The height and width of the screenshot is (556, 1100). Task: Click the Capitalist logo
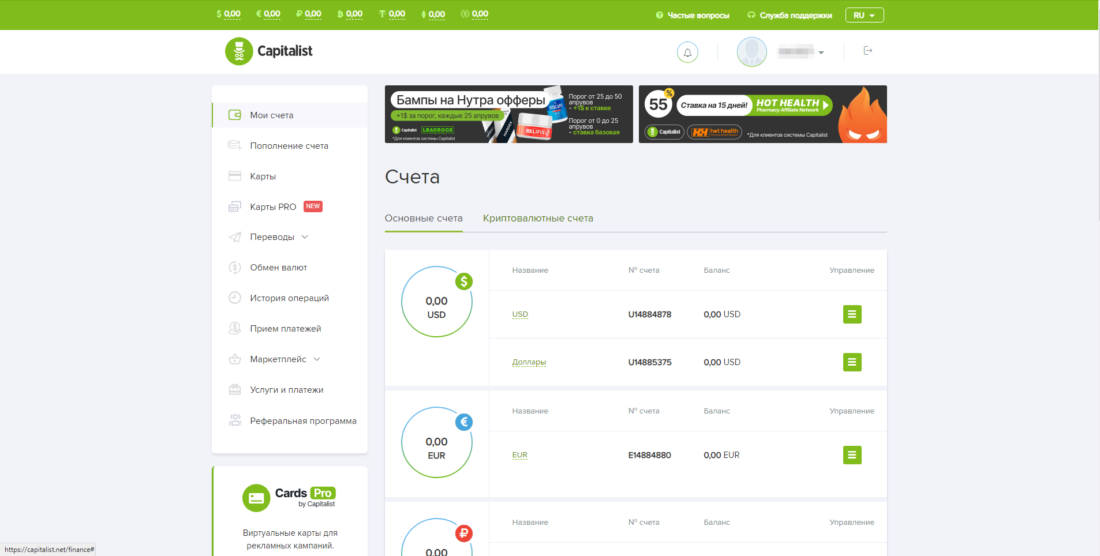pyautogui.click(x=269, y=51)
